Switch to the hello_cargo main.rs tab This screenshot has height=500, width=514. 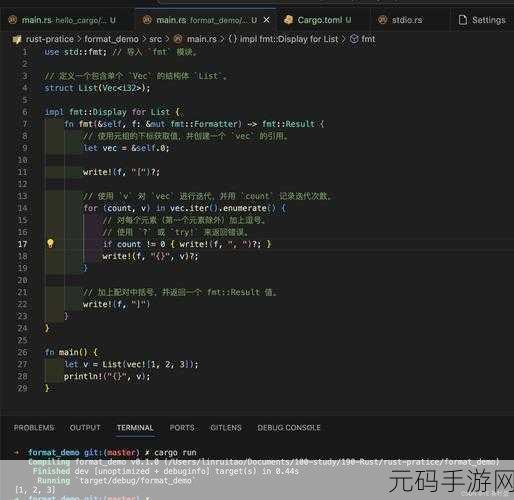click(x=67, y=20)
